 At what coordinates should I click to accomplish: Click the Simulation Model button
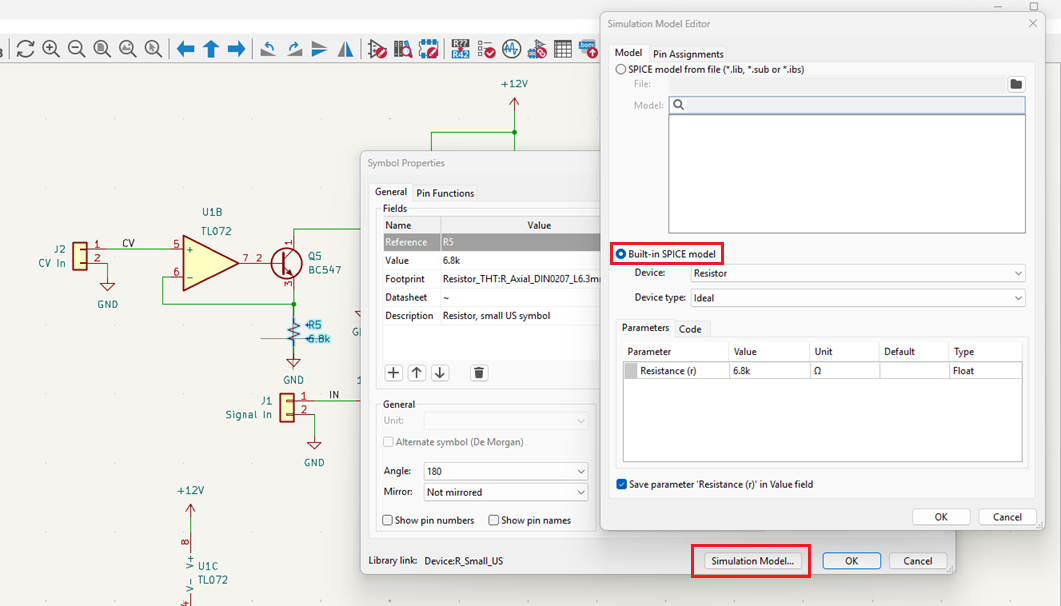(752, 561)
